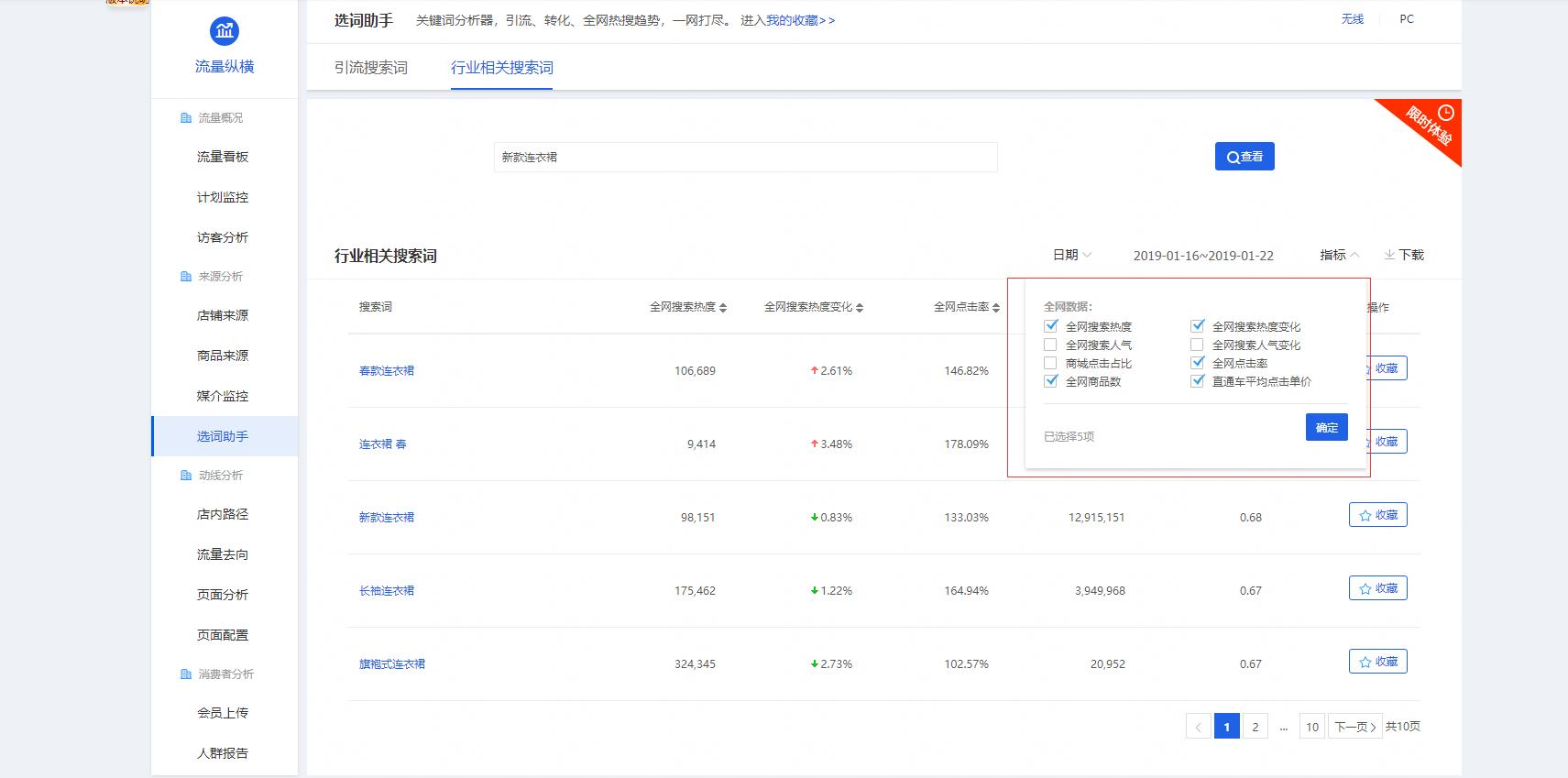1568x778 pixels.
Task: Open 页面配置 in the sidebar
Action: 223,635
